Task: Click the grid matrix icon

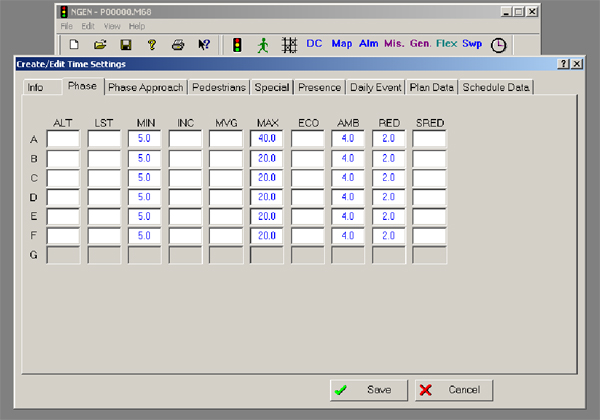Action: (x=289, y=45)
